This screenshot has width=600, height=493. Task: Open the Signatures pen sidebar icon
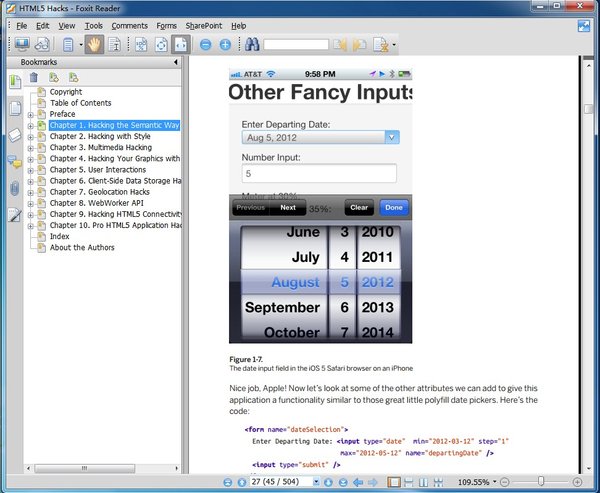coord(15,215)
